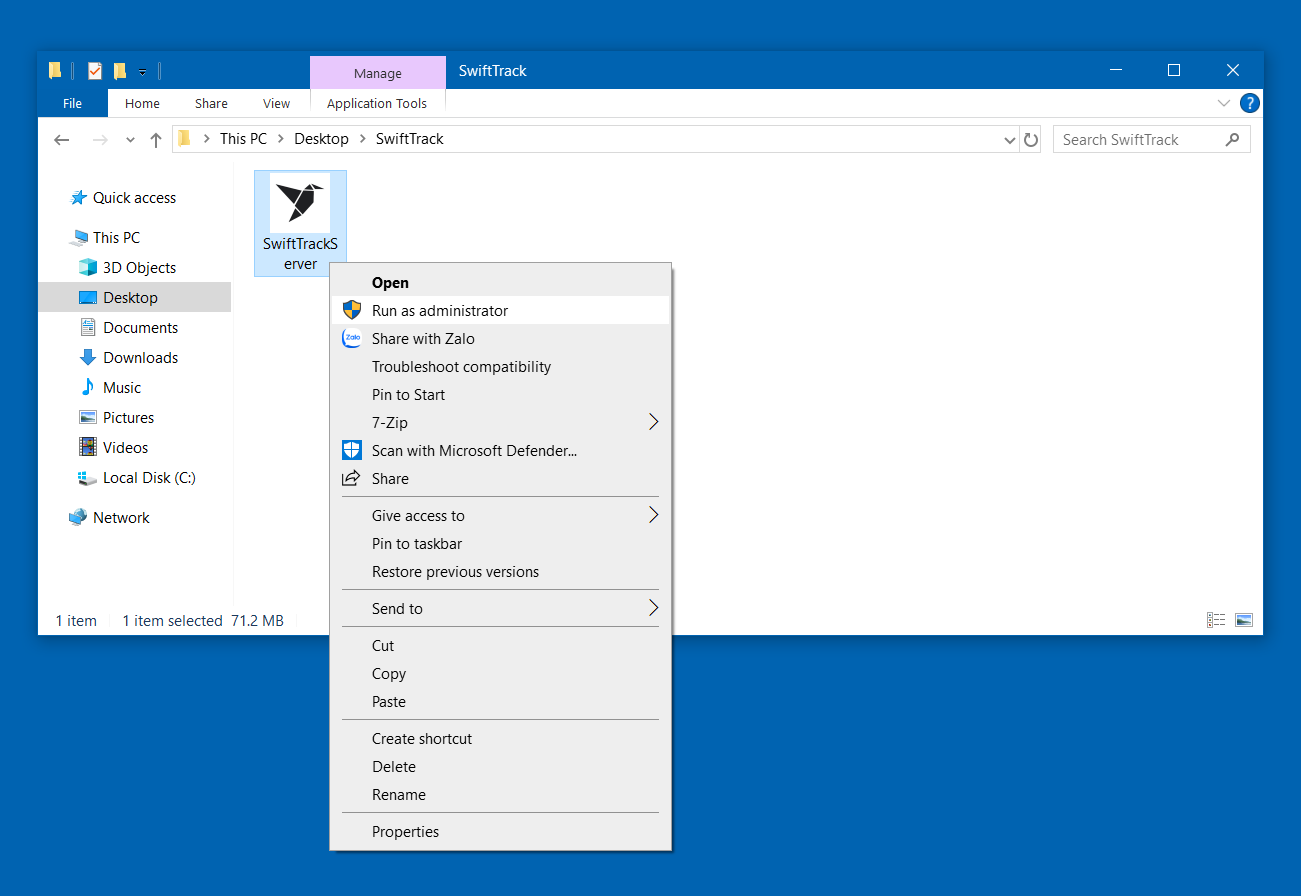1301x896 pixels.
Task: Open the Properties quick access toolbar icon
Action: [x=95, y=71]
